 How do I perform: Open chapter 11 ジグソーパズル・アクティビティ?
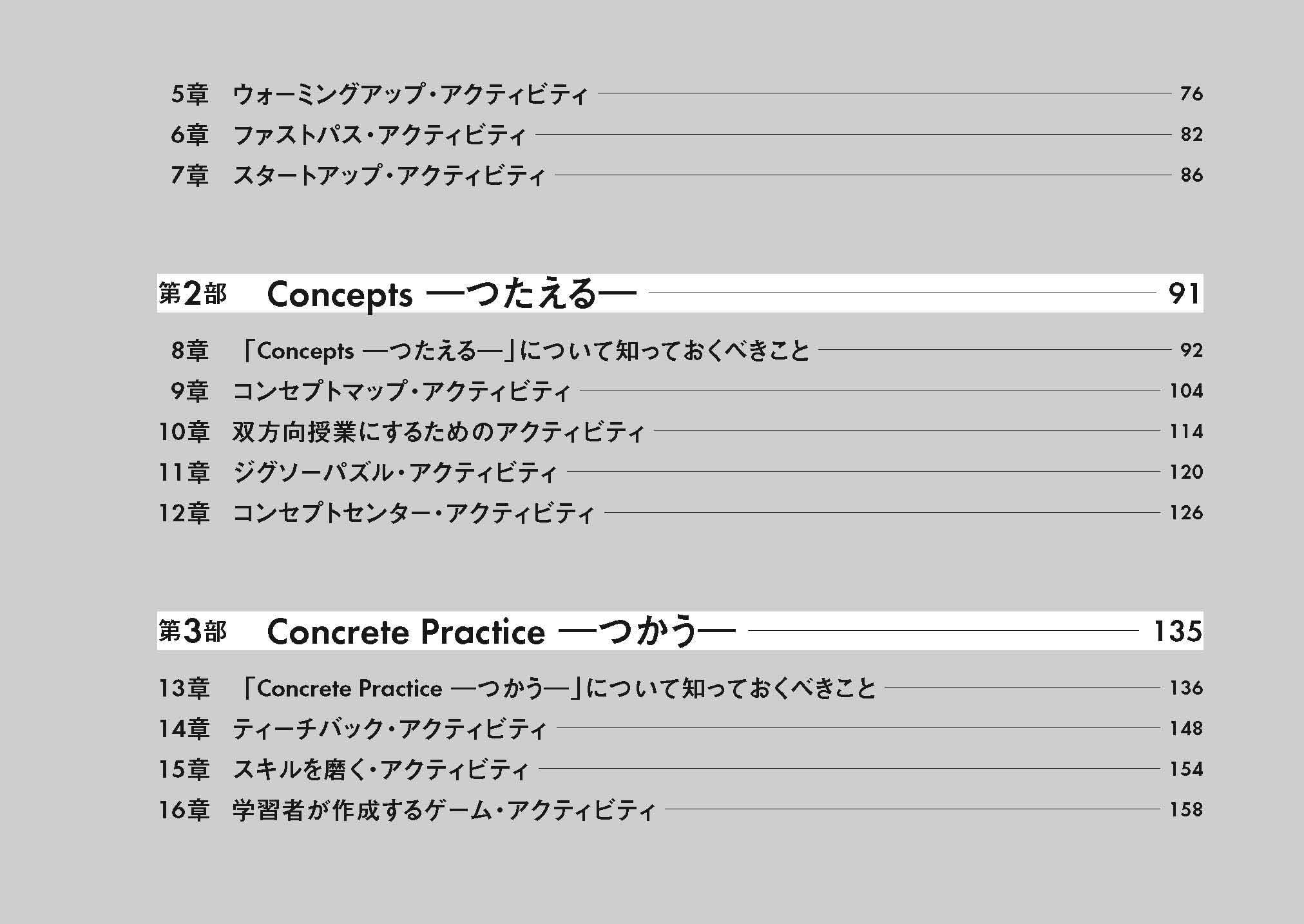coord(394,473)
